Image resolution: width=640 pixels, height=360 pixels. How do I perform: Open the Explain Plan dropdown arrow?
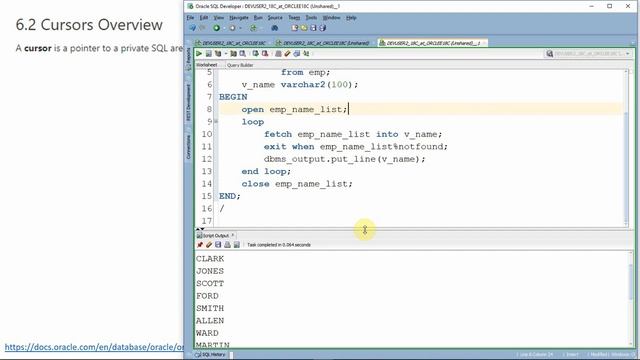226,53
